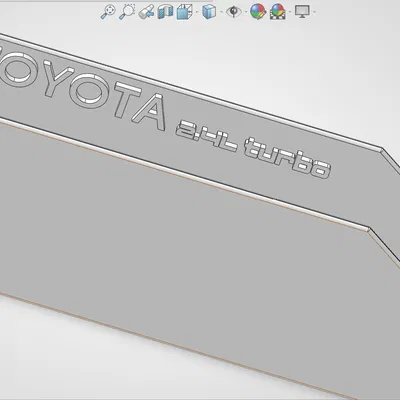Expand the Apply Scene dropdown arrow

[290, 13]
